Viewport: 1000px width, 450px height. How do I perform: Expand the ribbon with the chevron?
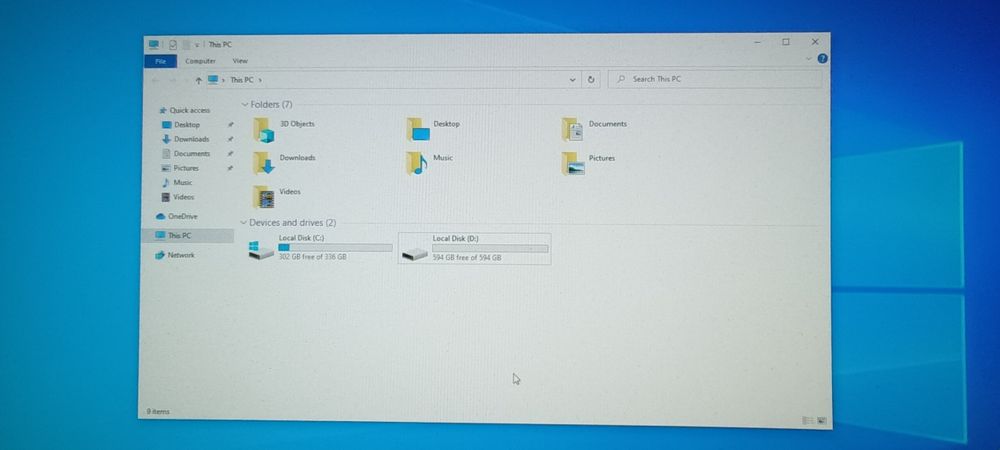[x=809, y=59]
